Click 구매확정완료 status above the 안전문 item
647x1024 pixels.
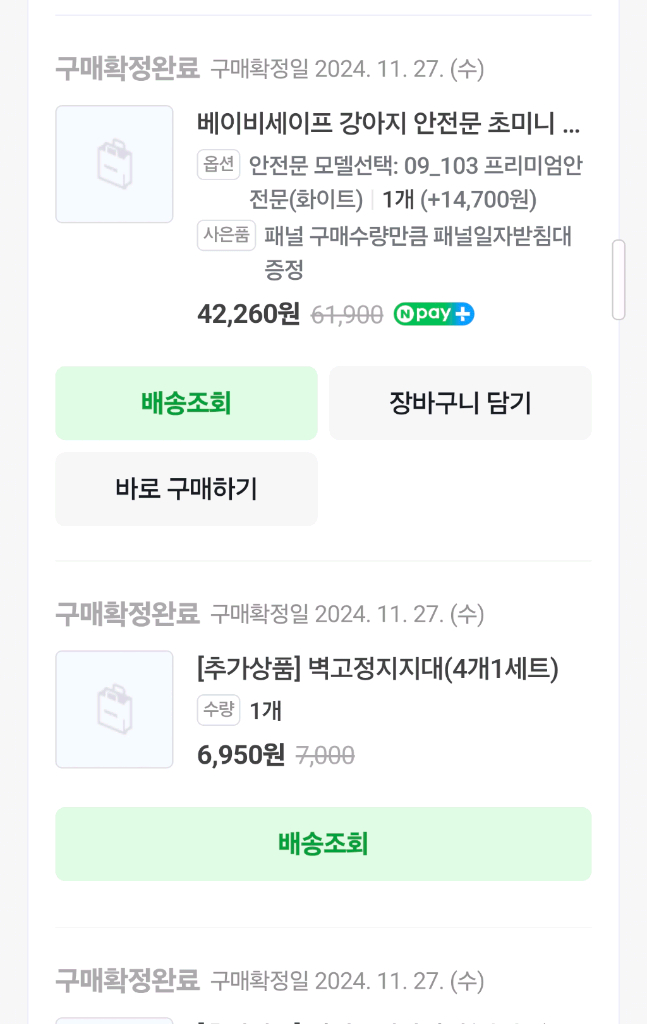[128, 69]
